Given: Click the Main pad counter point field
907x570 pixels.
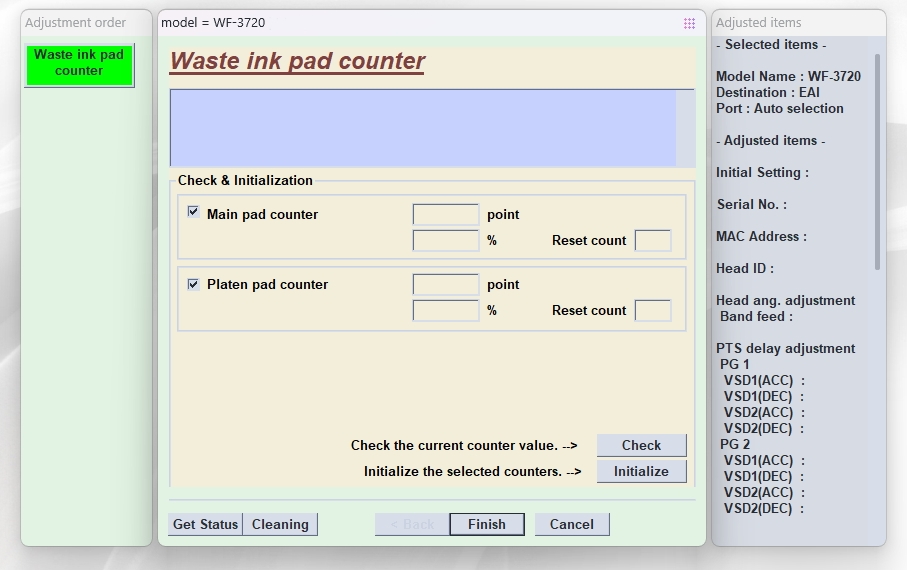Looking at the screenshot, I should tap(446, 215).
